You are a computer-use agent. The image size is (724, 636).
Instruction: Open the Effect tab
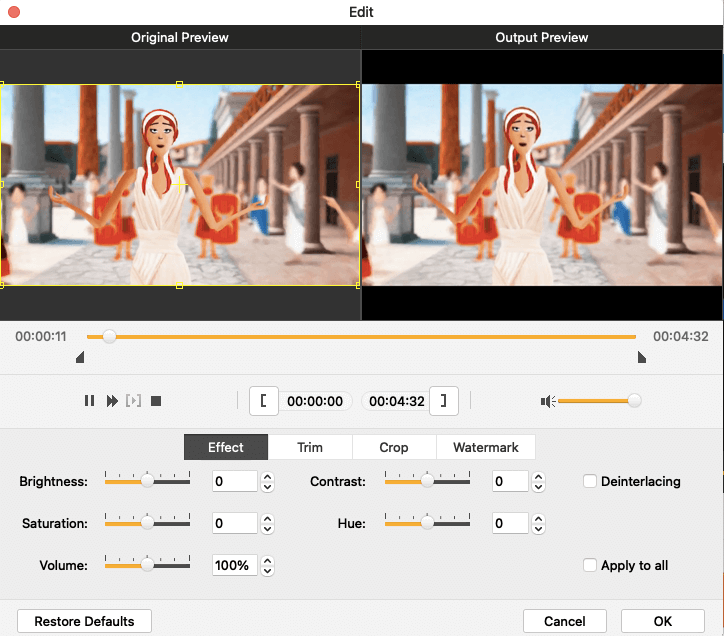226,447
